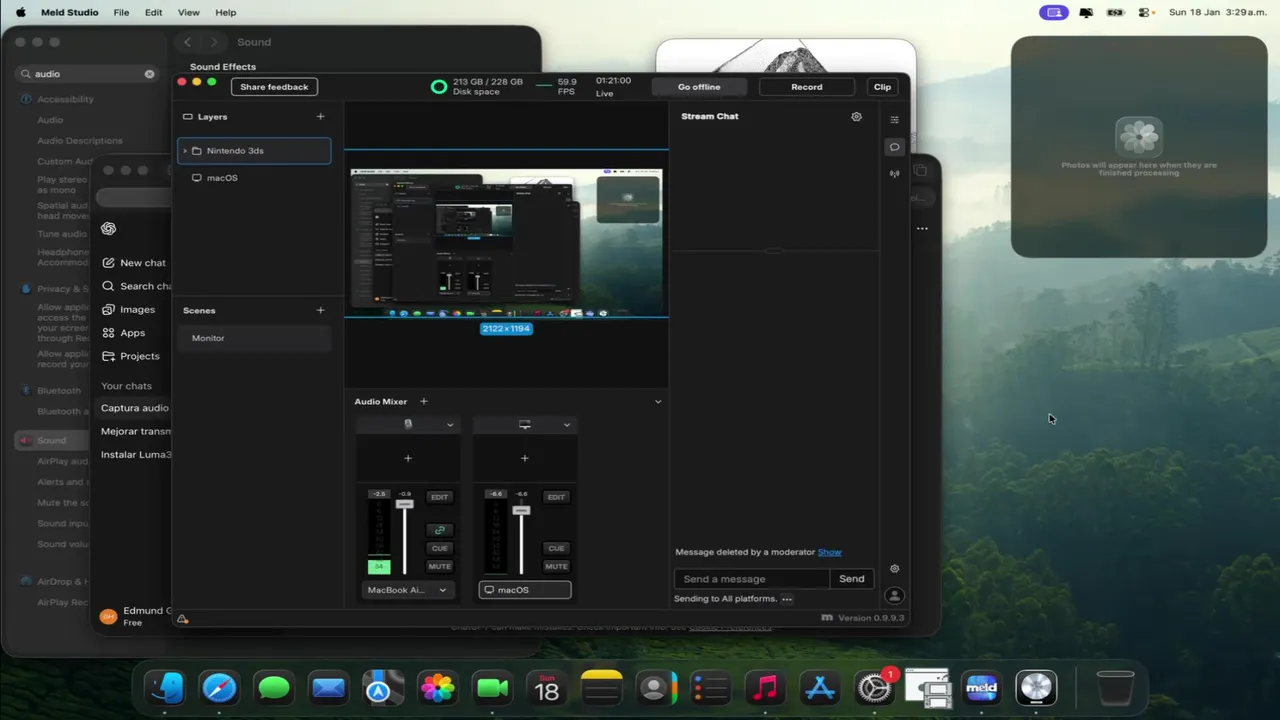Launch Safari from the Dock
The height and width of the screenshot is (720, 1280).
click(x=219, y=688)
